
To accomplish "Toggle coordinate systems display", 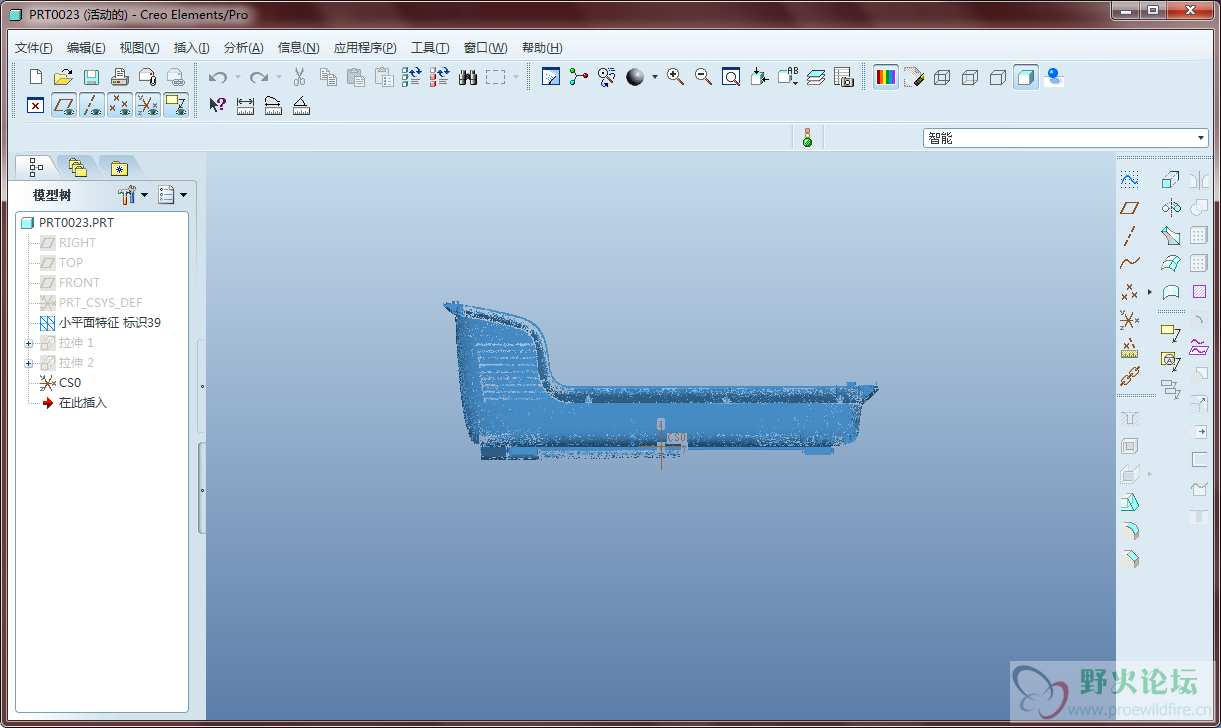I will (148, 105).
